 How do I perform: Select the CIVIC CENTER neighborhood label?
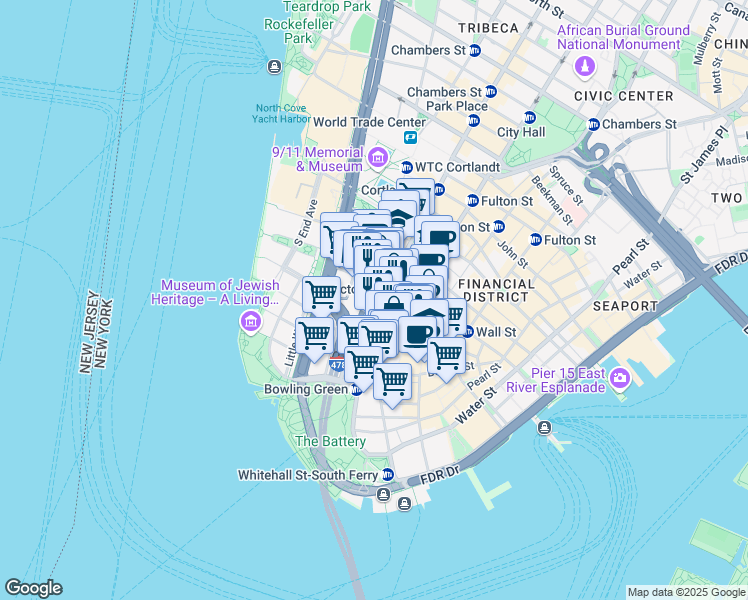[x=623, y=96]
